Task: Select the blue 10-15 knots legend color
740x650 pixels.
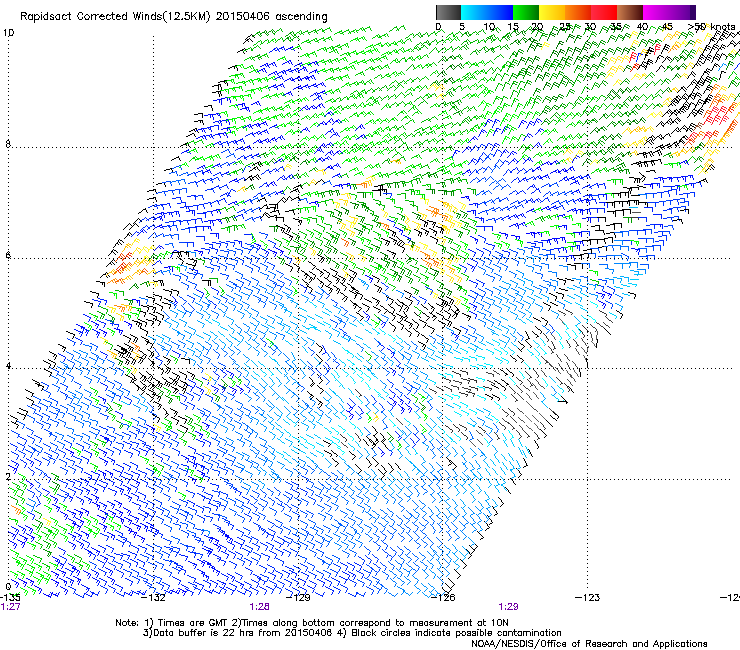Action: (499, 12)
